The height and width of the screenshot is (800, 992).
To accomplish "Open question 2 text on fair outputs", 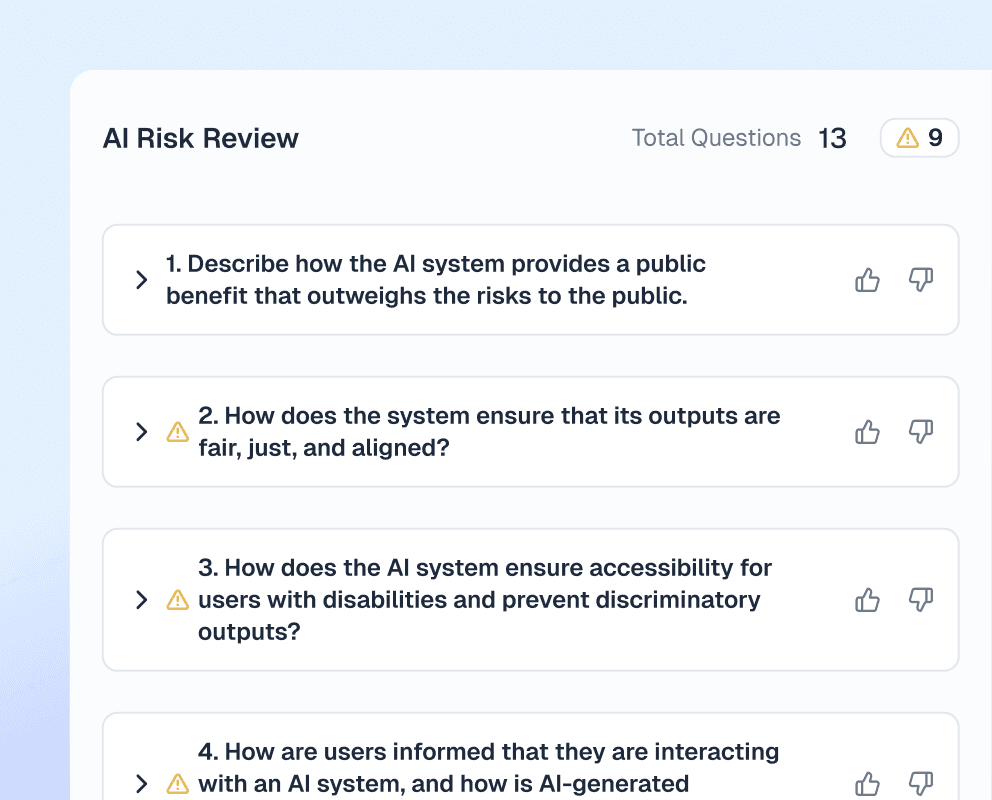I will (x=488, y=432).
